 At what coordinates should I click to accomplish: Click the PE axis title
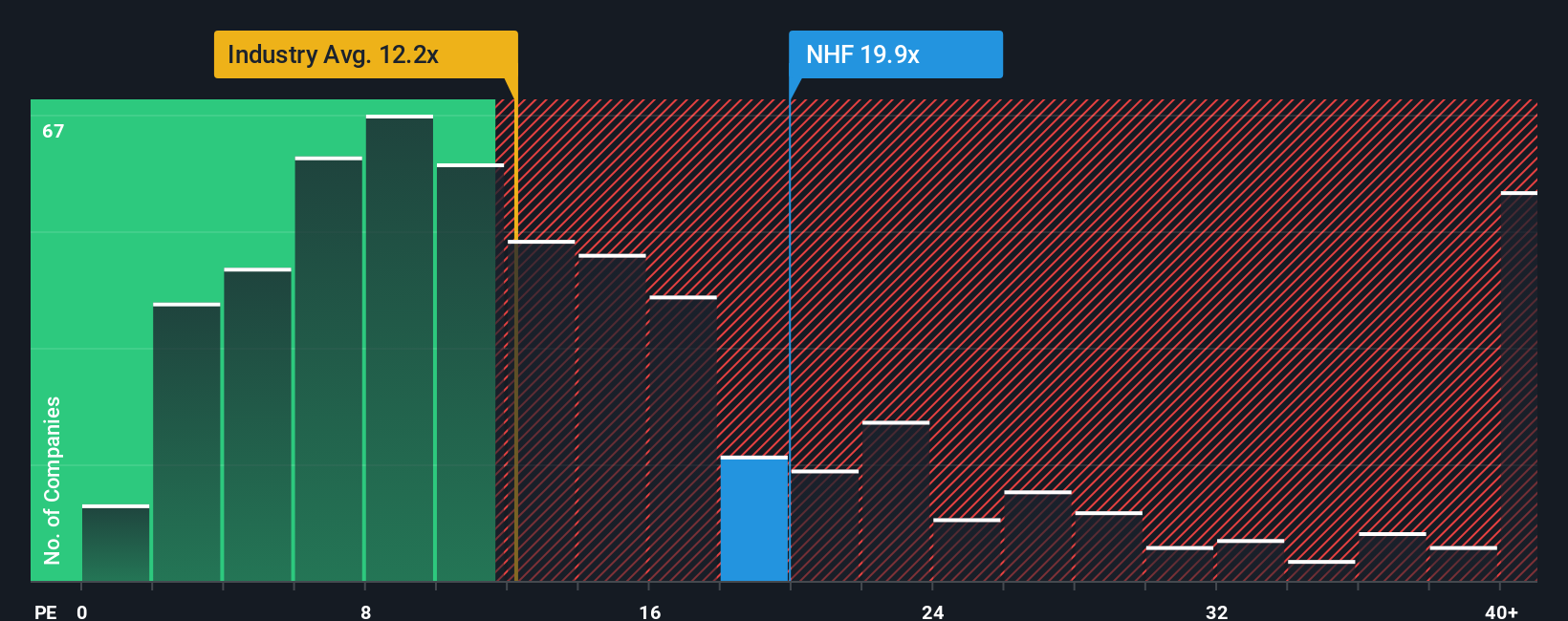coord(45,611)
